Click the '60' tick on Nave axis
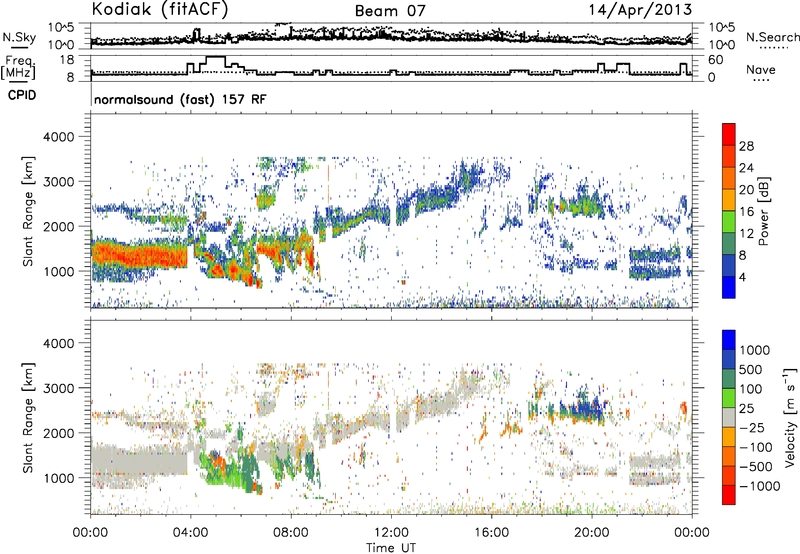The height and width of the screenshot is (554, 800). tap(715, 60)
